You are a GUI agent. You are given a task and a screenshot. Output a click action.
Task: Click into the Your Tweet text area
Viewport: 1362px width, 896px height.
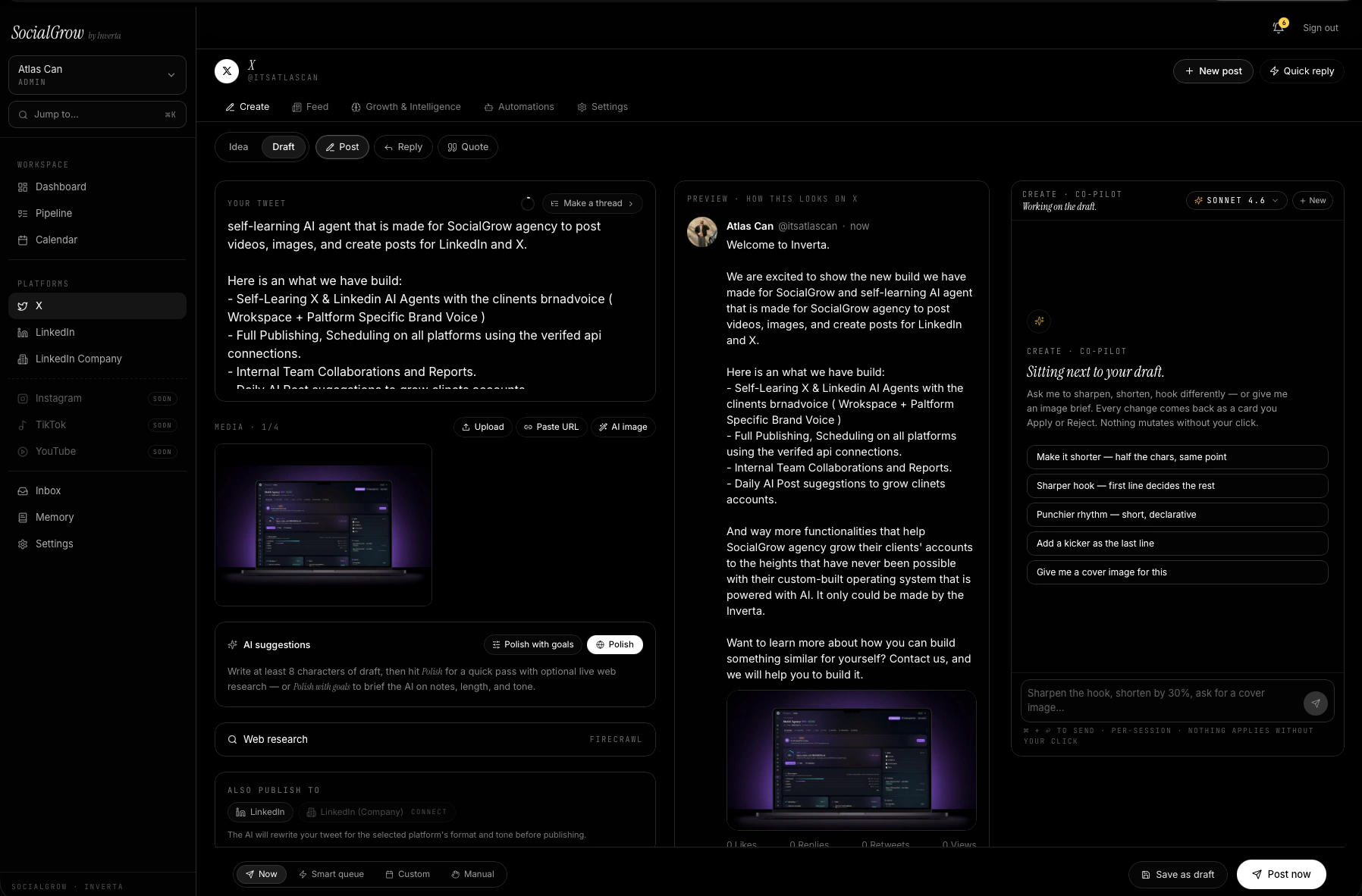pyautogui.click(x=435, y=303)
